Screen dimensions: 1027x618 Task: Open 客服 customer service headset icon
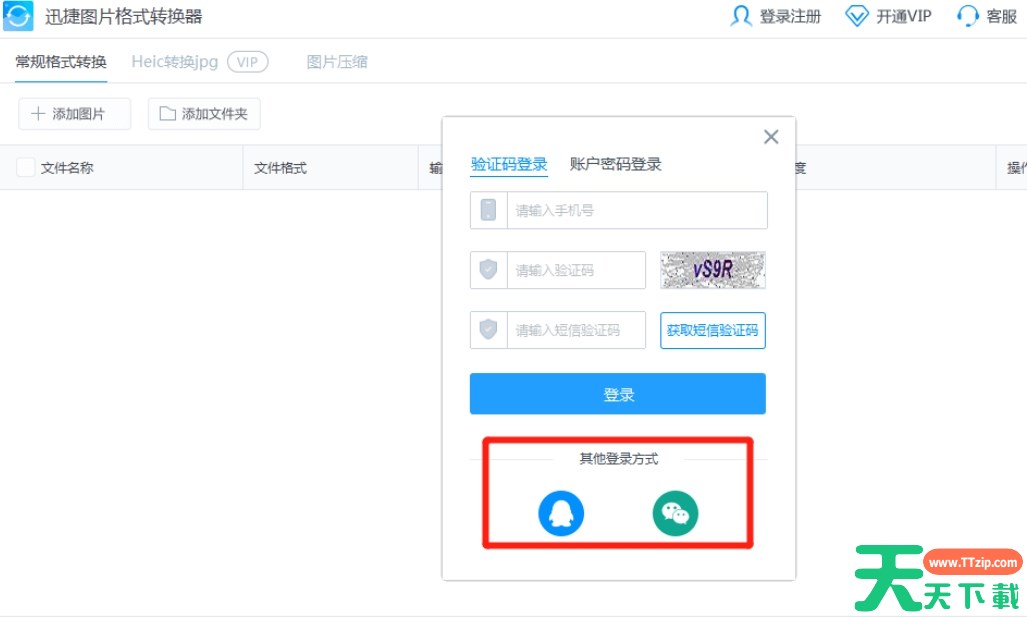tap(967, 16)
